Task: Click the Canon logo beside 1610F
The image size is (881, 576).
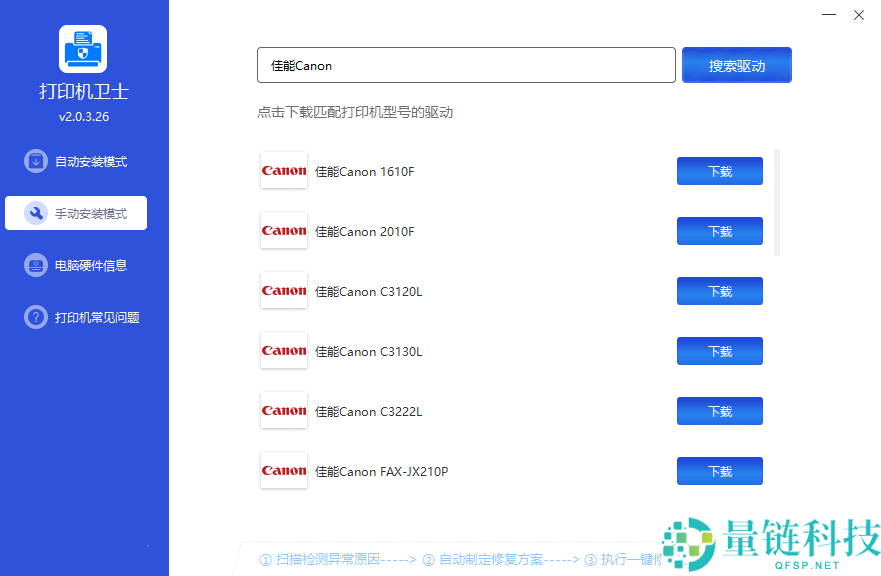Action: point(284,170)
